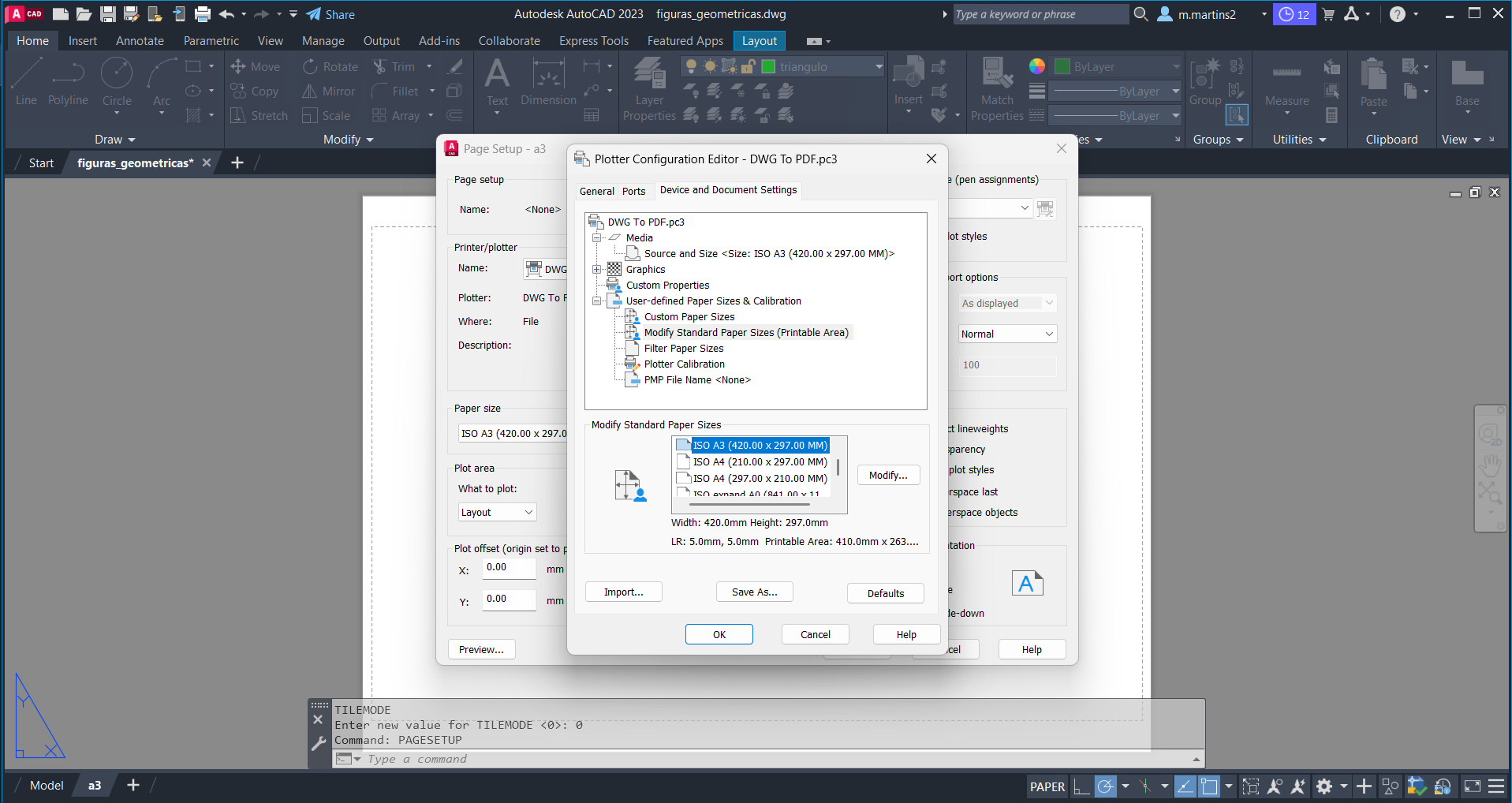Viewport: 1512px width, 803px height.
Task: Toggle Maximize Viewport in the status bar
Action: [1251, 786]
